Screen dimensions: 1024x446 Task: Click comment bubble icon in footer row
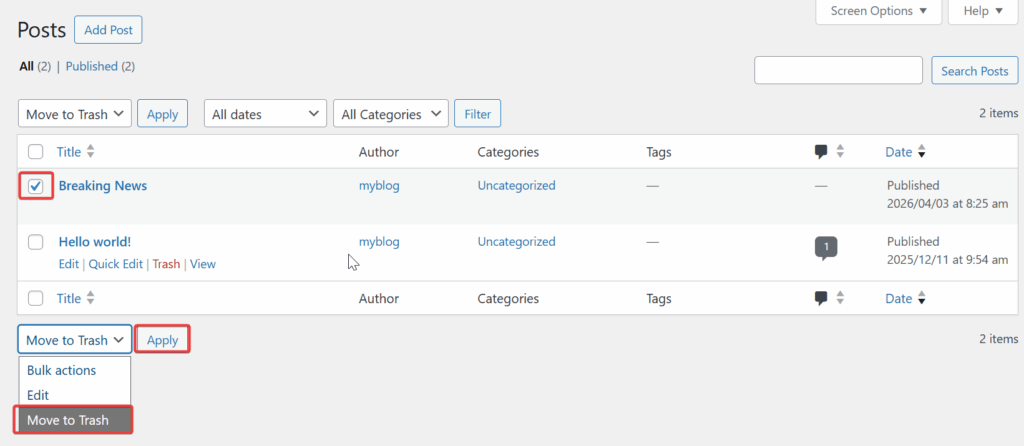point(821,298)
